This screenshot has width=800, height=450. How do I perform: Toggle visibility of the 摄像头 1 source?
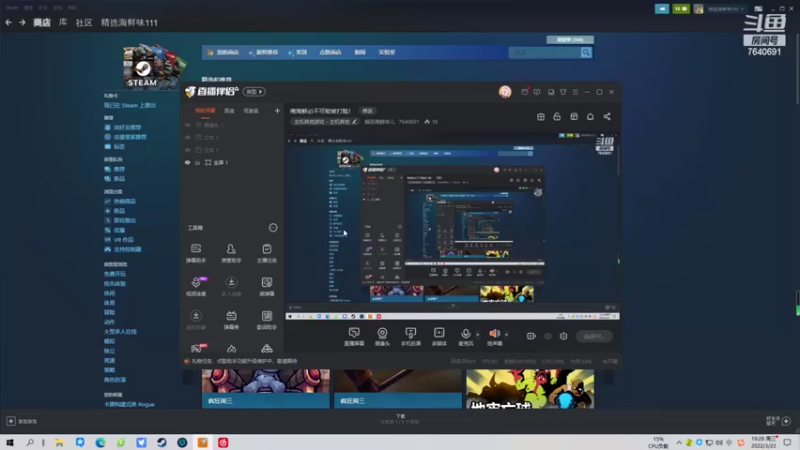tap(187, 125)
